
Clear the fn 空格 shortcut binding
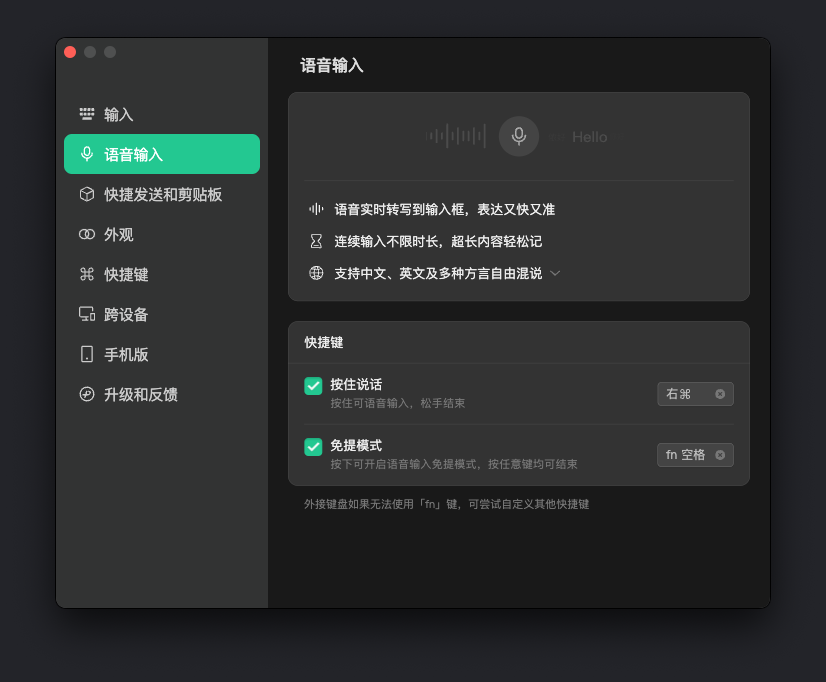click(x=720, y=455)
